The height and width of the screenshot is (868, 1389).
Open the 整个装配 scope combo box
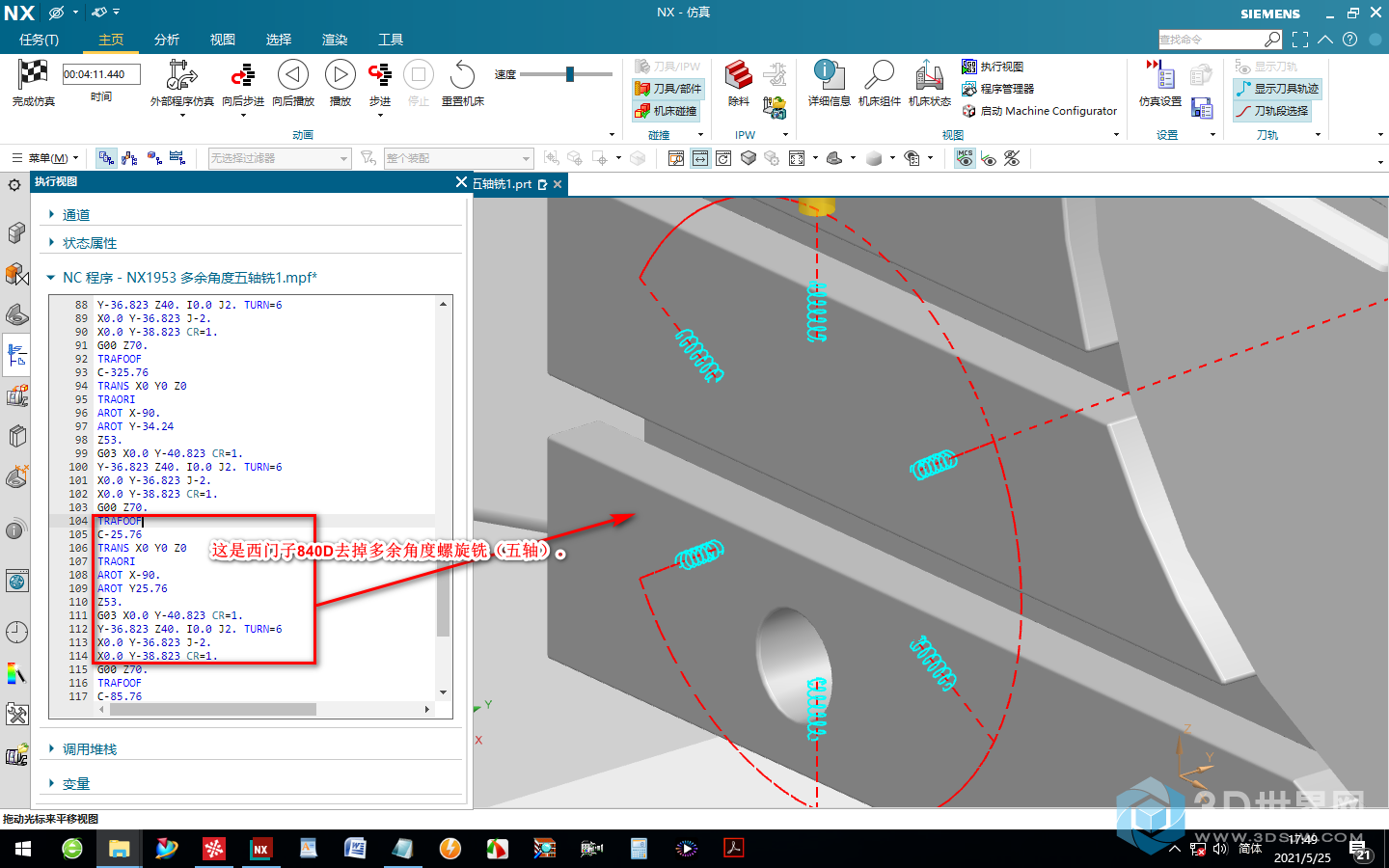point(459,158)
